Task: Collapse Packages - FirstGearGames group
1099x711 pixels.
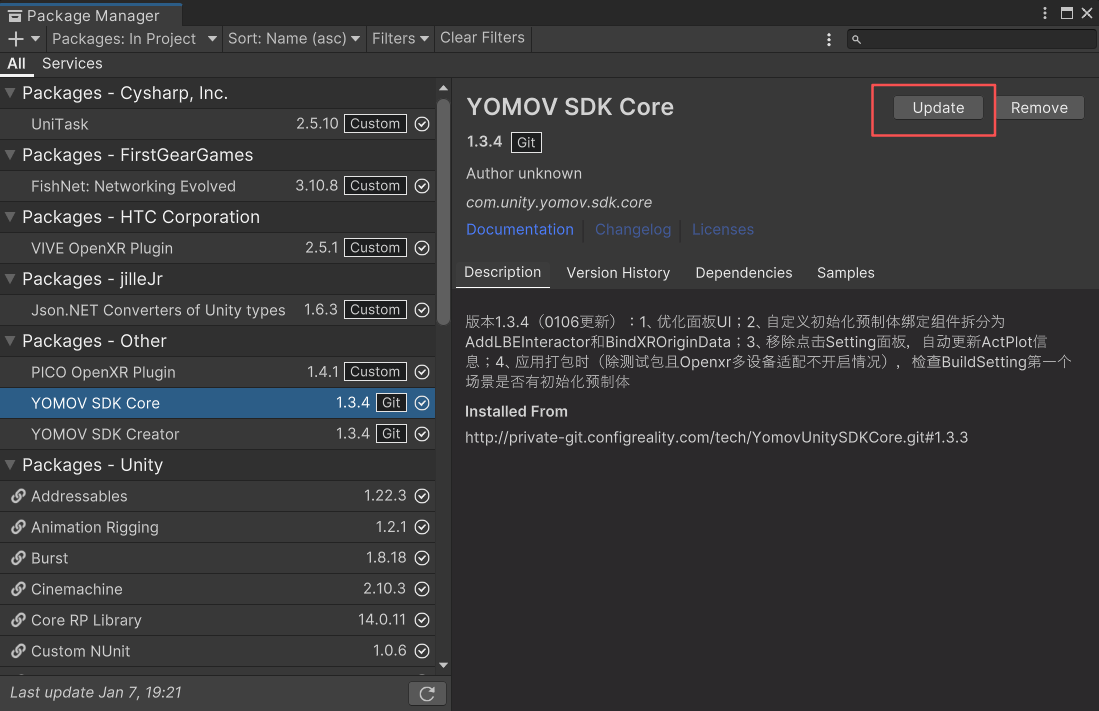Action: pos(10,154)
